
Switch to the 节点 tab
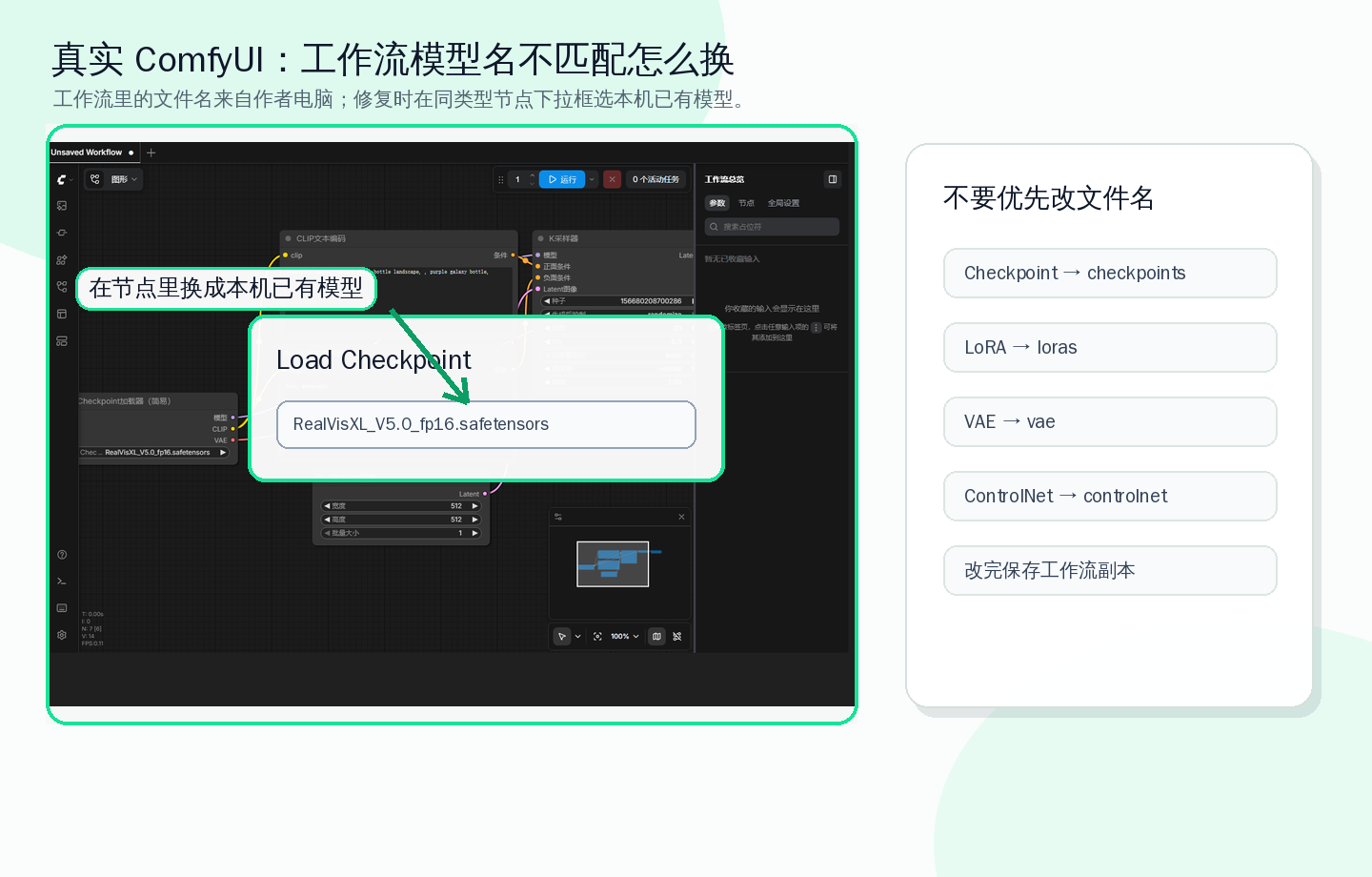pos(746,203)
